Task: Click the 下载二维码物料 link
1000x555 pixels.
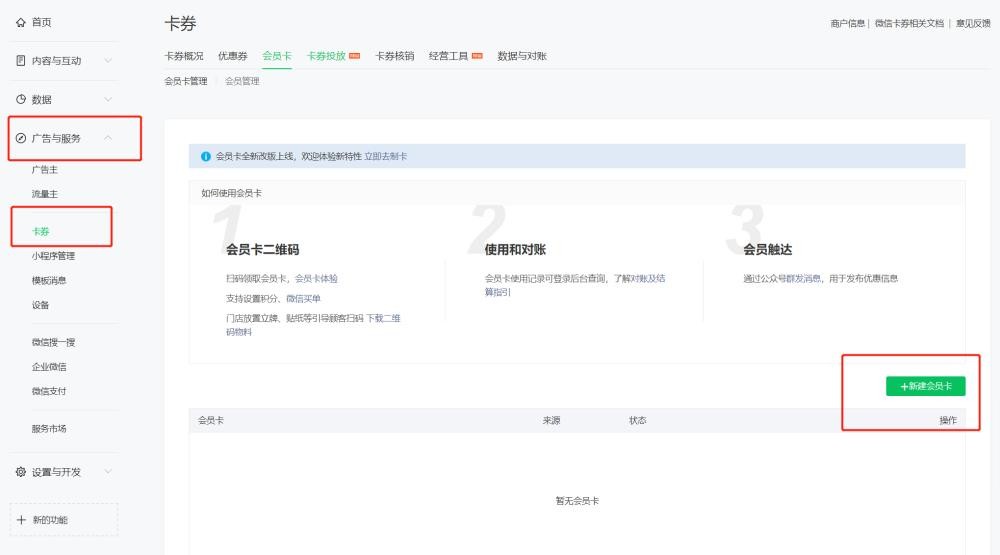Action: (383, 318)
